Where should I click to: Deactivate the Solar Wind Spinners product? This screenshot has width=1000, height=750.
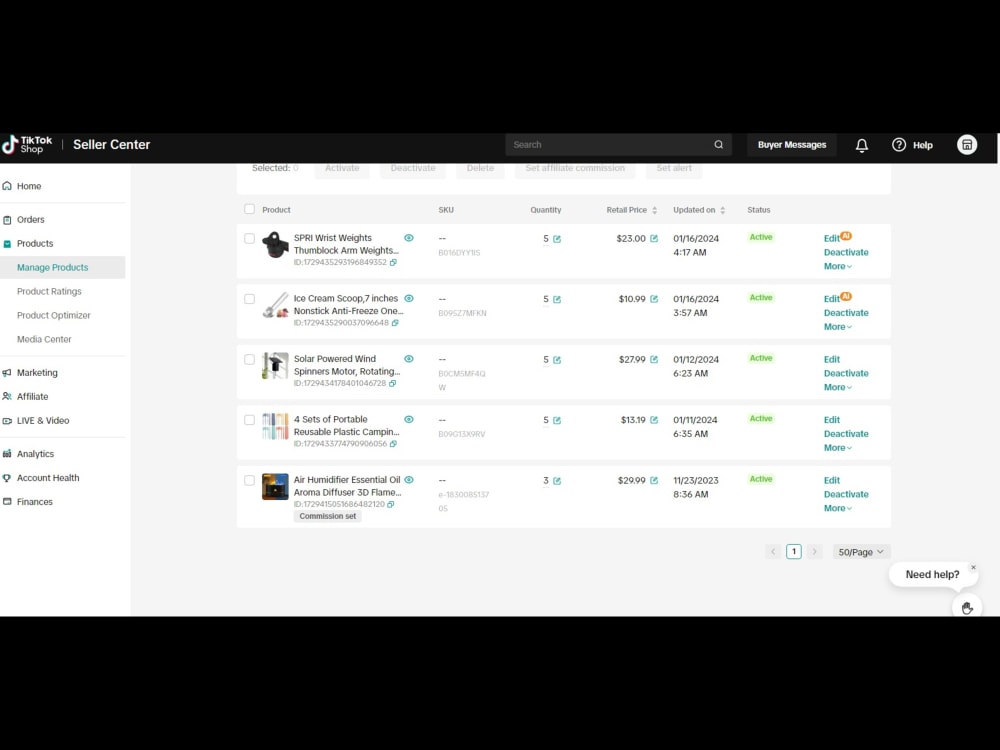[846, 374]
